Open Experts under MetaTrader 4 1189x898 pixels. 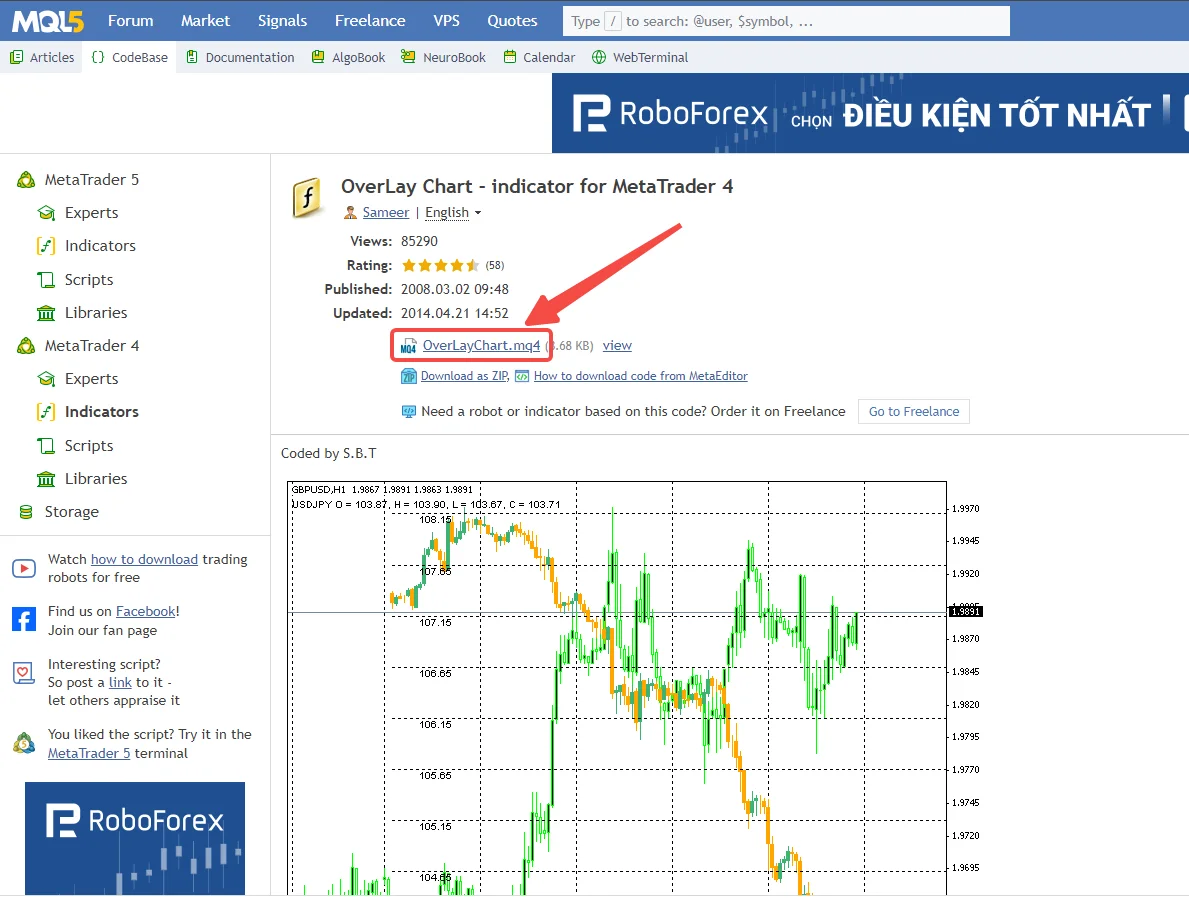coord(92,379)
